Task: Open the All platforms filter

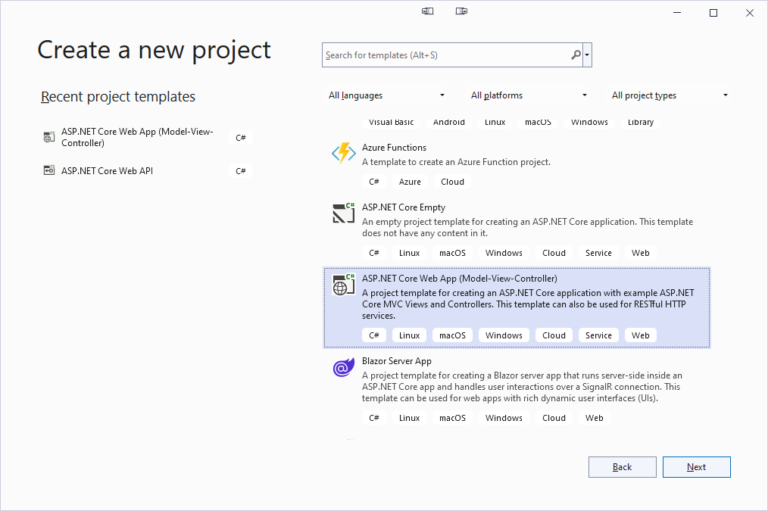Action: [528, 96]
